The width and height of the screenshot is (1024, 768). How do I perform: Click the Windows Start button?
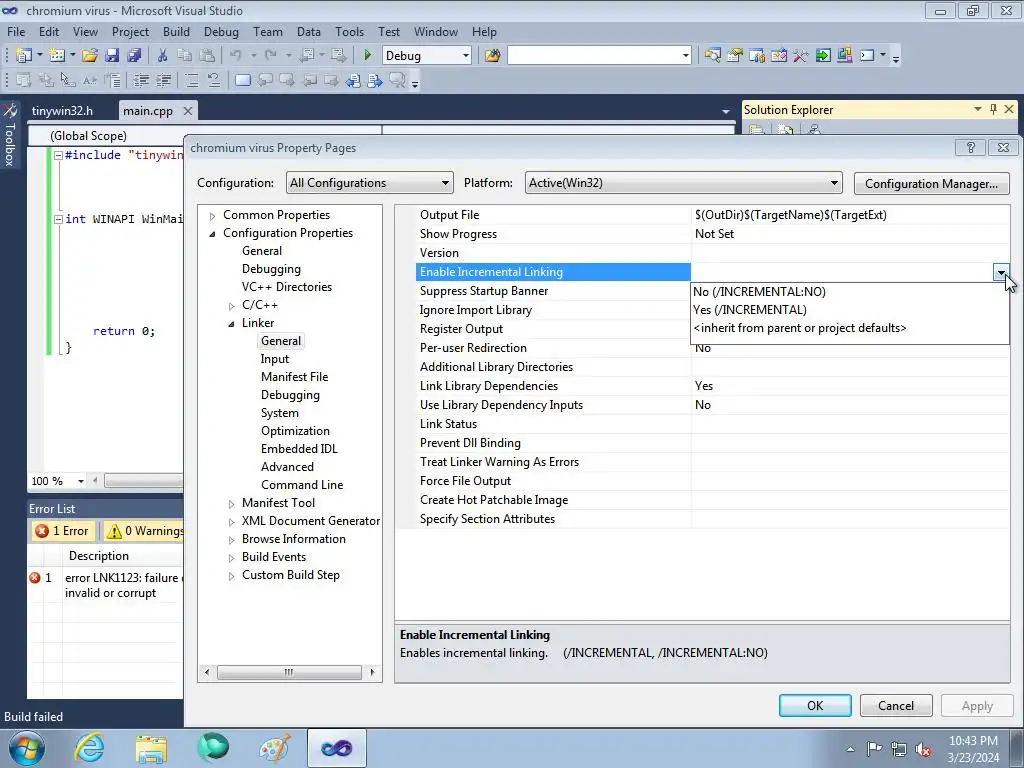pyautogui.click(x=26, y=748)
